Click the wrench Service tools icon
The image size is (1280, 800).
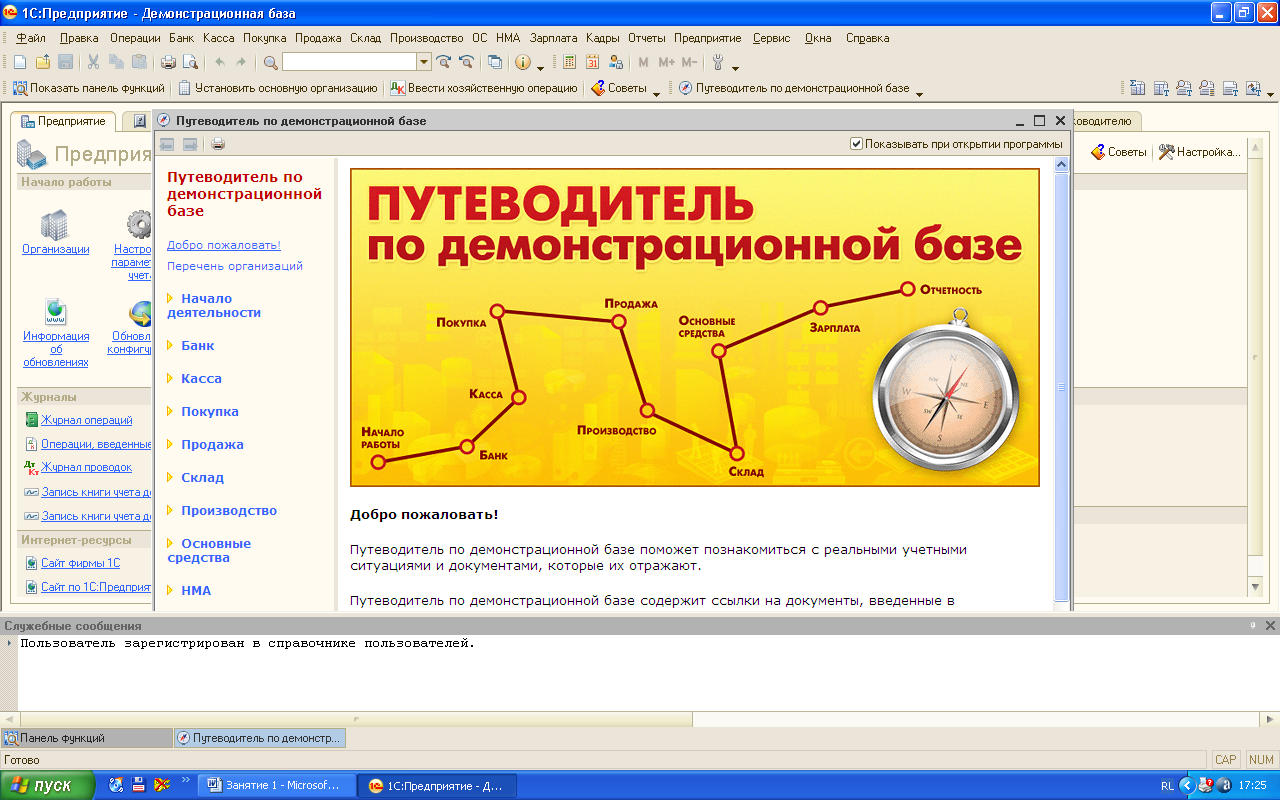tap(717, 62)
